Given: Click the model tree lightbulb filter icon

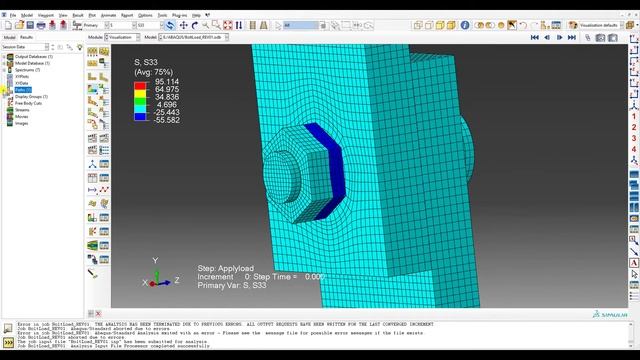Looking at the screenshot, I should pyautogui.click(x=80, y=47).
